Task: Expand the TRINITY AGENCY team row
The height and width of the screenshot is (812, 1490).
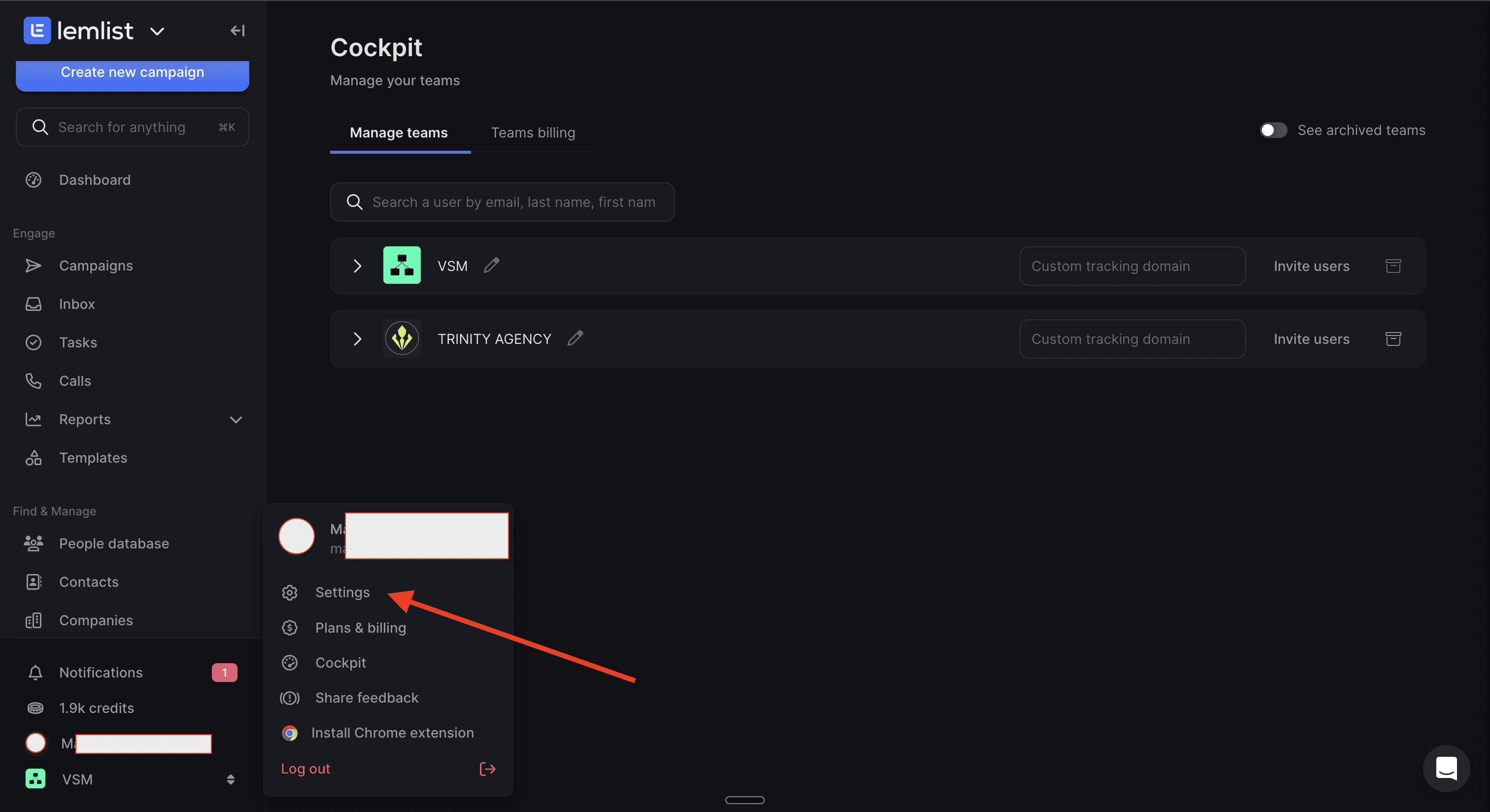Action: click(x=357, y=339)
